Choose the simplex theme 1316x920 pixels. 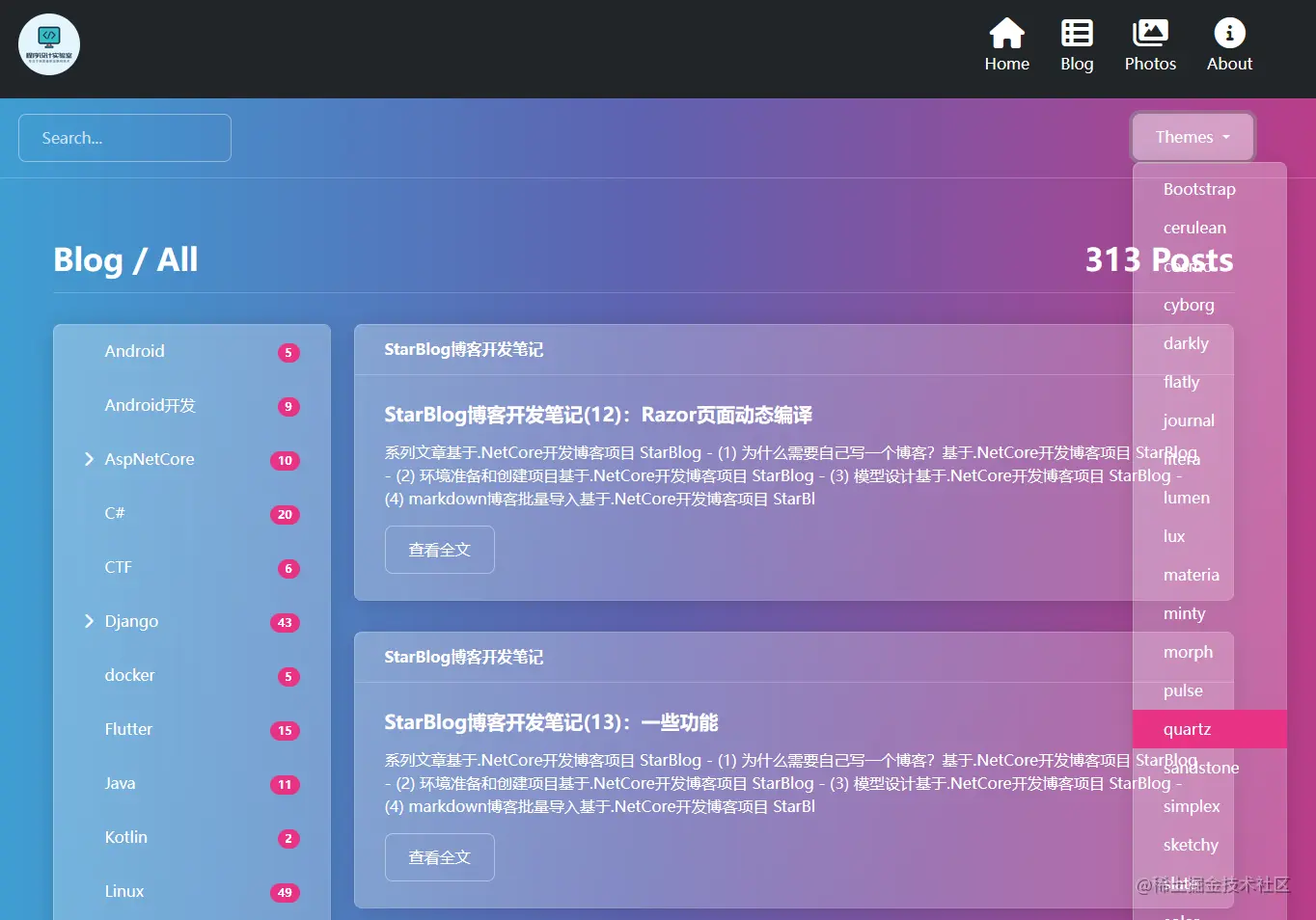[1210, 806]
